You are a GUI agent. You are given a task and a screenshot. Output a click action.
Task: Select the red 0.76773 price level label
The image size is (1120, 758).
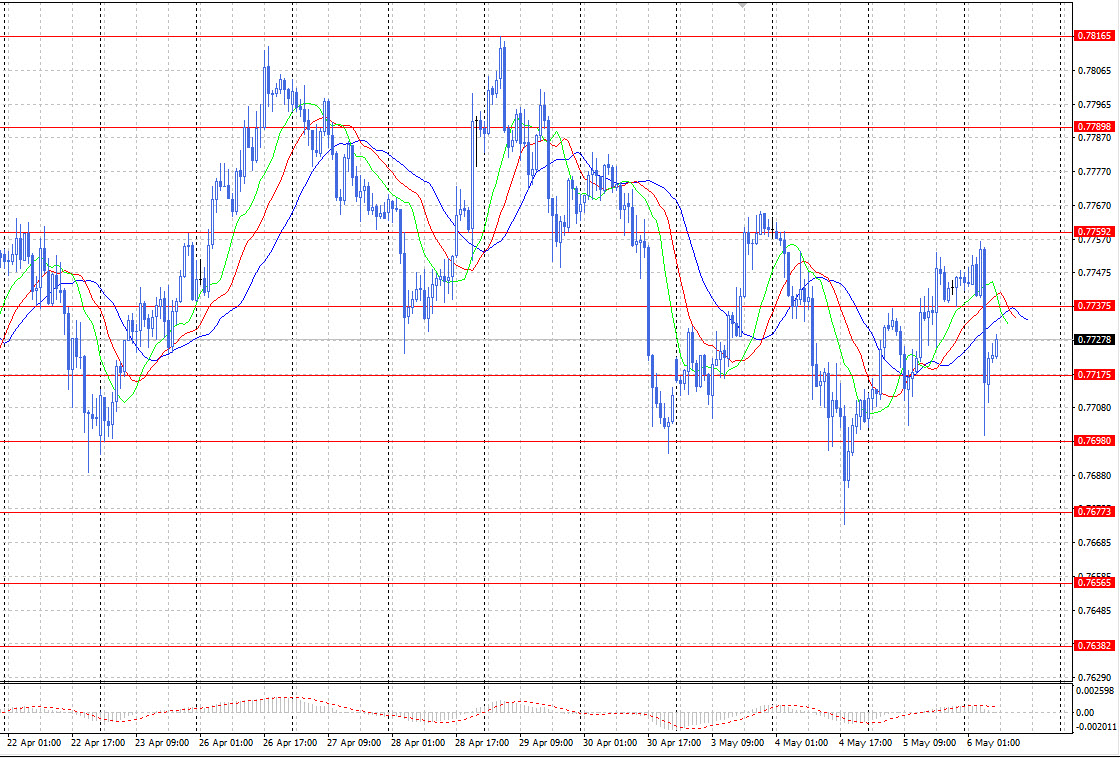[1094, 512]
